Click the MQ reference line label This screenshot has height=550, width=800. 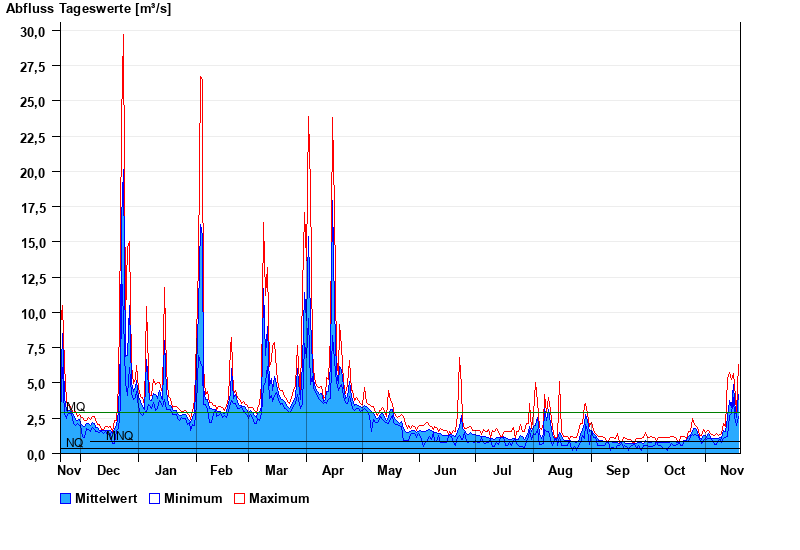click(75, 407)
